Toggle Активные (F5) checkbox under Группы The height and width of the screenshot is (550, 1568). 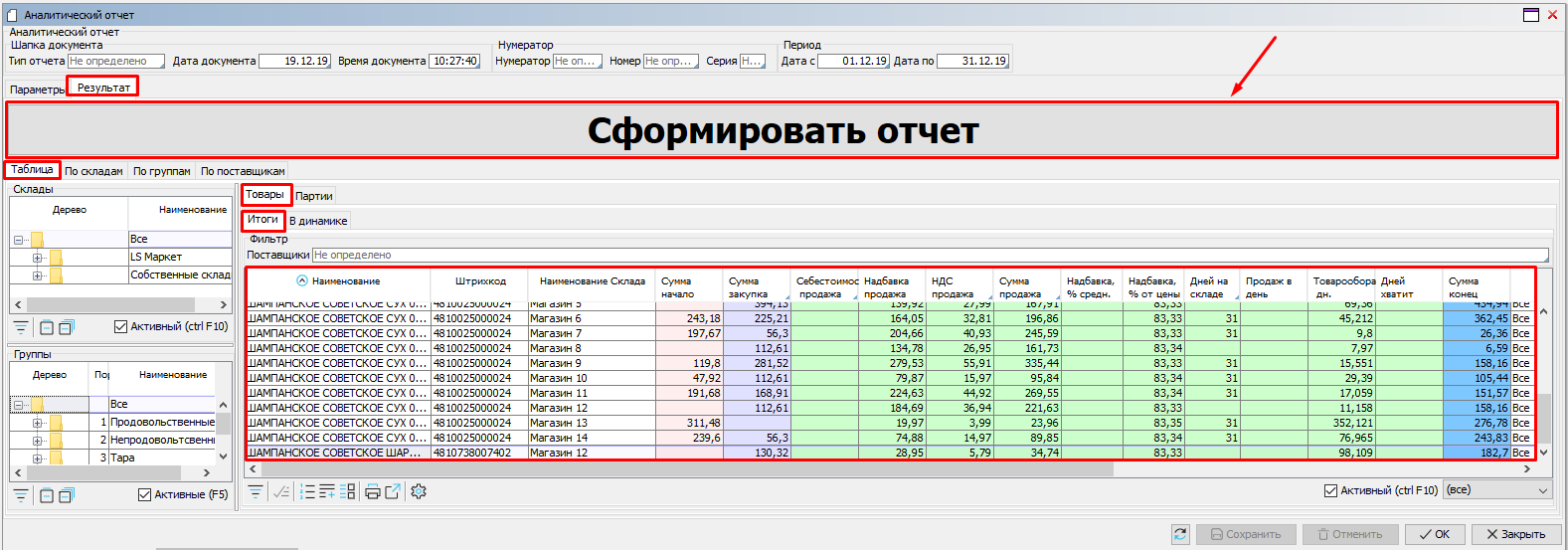coord(144,494)
